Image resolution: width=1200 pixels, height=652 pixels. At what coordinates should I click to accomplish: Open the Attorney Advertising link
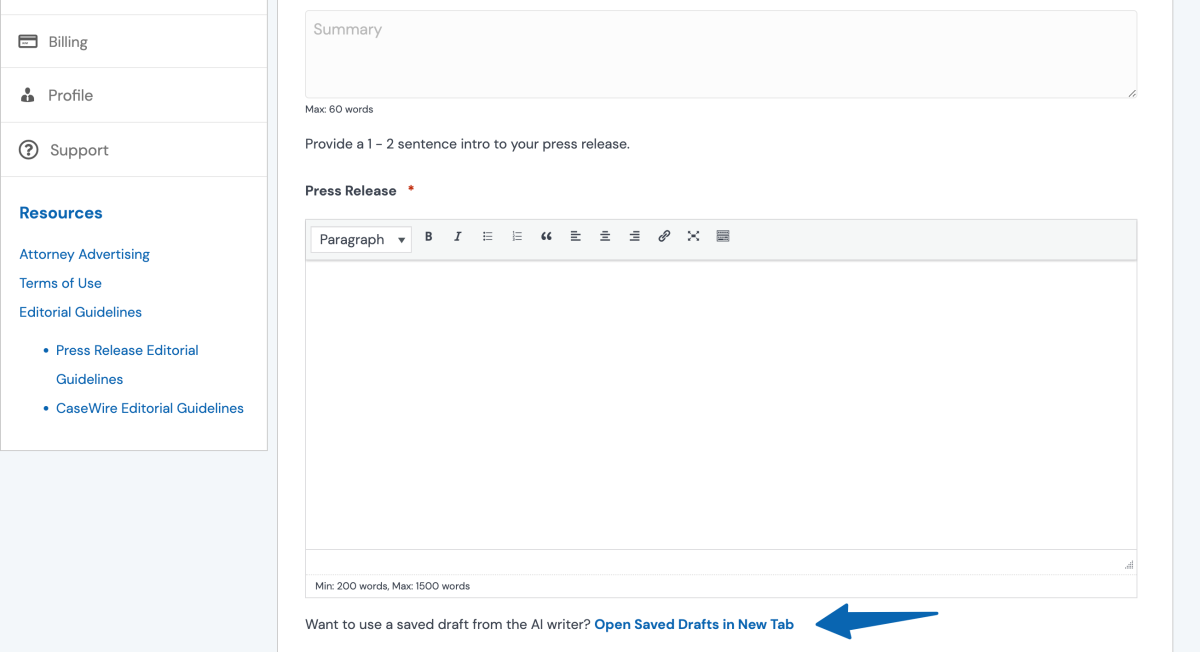click(x=84, y=254)
